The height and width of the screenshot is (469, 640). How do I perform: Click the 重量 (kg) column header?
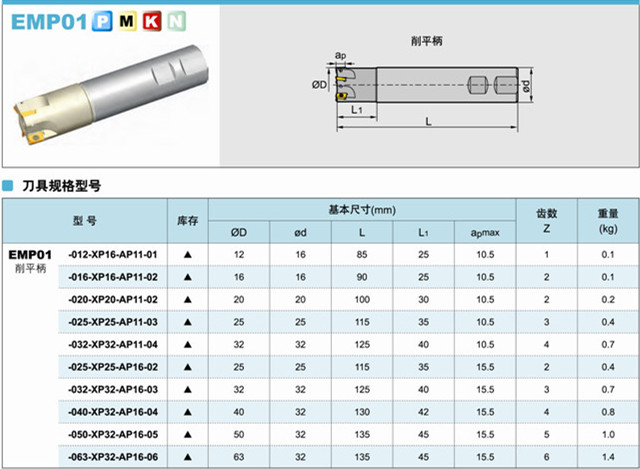tap(608, 220)
